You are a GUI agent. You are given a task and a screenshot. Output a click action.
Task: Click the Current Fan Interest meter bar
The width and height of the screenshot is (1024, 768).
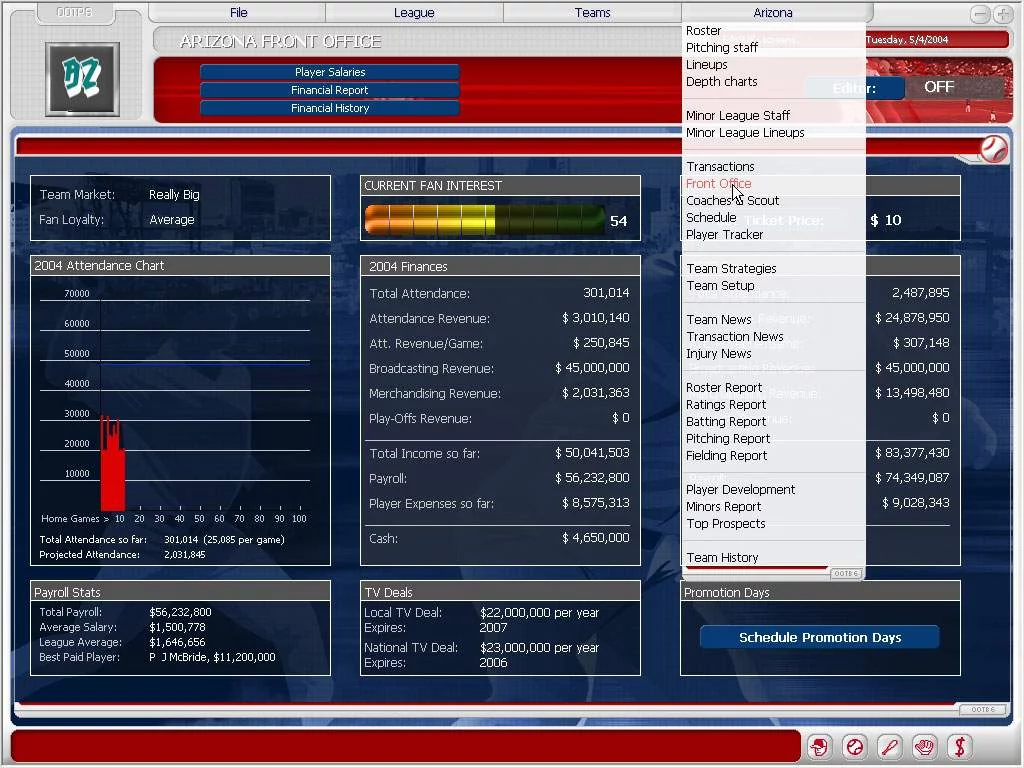point(485,220)
